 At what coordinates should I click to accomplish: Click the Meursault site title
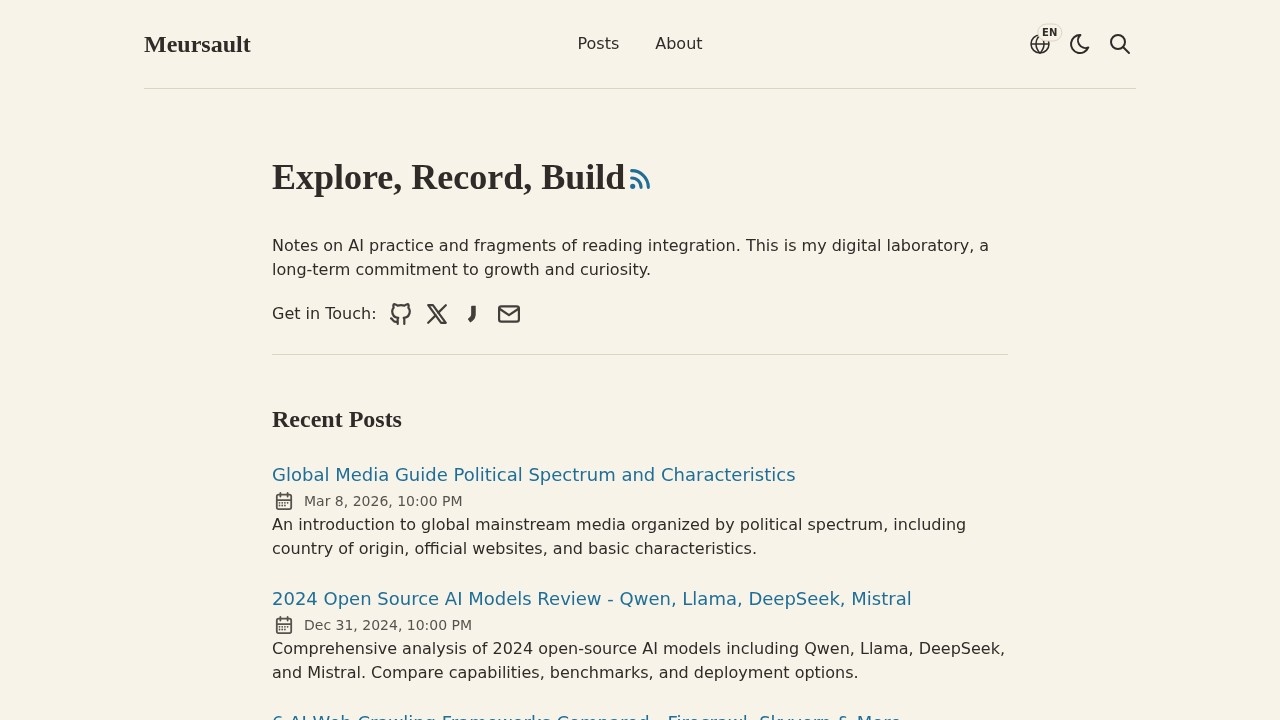pyautogui.click(x=197, y=44)
